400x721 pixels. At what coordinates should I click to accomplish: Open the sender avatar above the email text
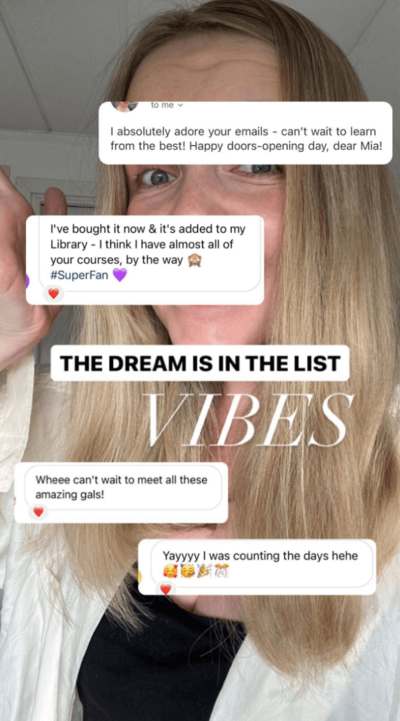[x=124, y=106]
